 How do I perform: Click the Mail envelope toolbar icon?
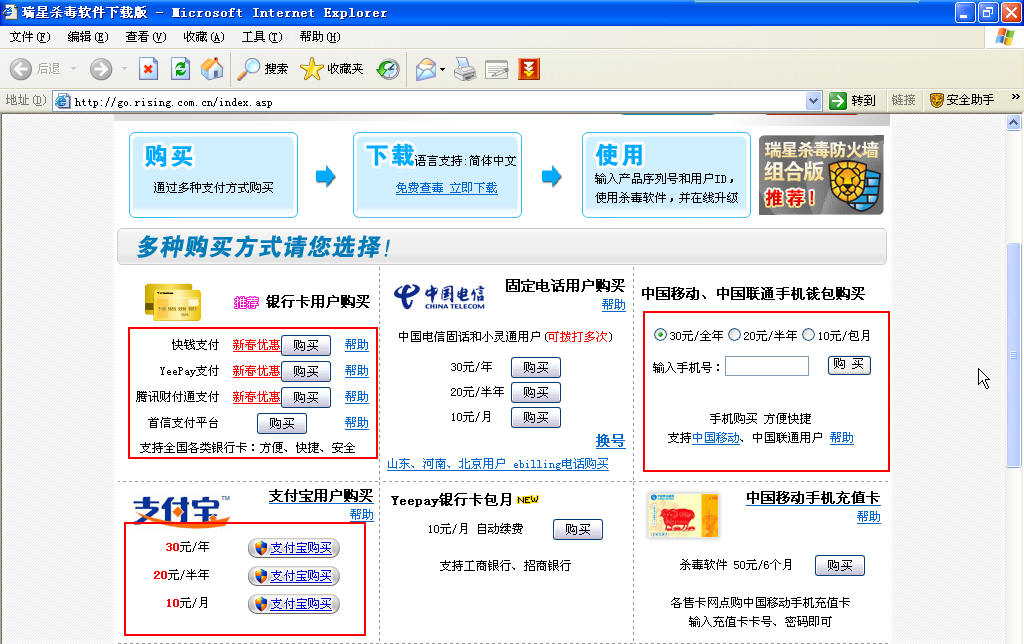coord(425,69)
